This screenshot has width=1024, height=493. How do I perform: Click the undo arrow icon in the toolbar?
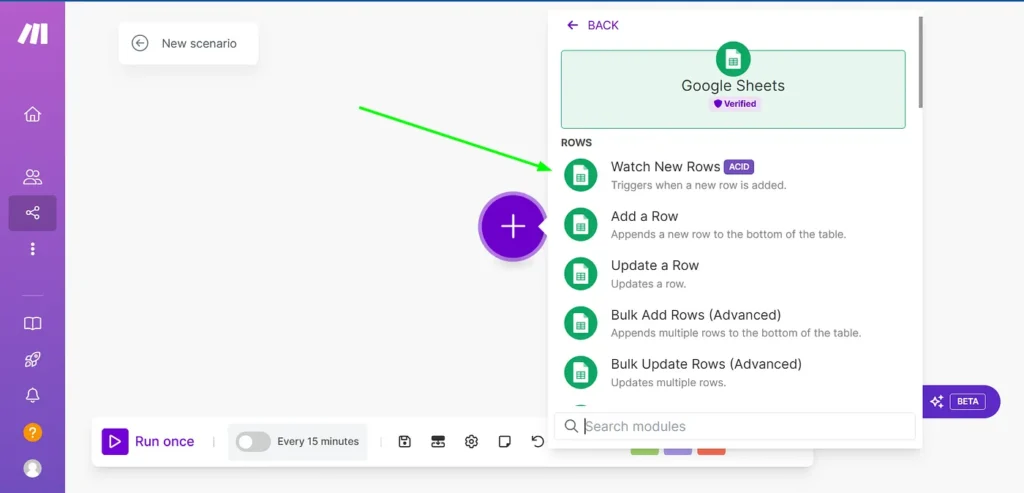pyautogui.click(x=537, y=442)
